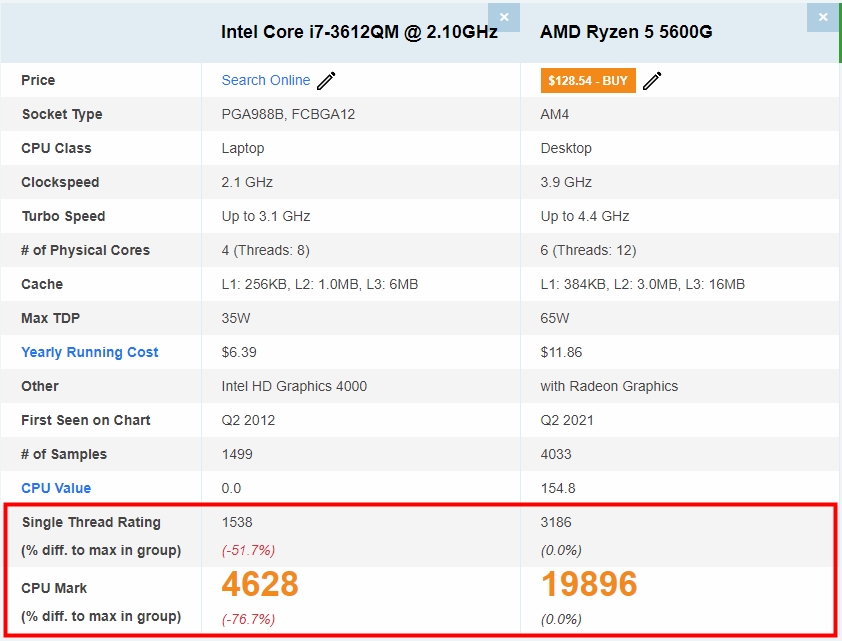The width and height of the screenshot is (842, 641).
Task: Open Yearly Running Cost link
Action: point(90,352)
